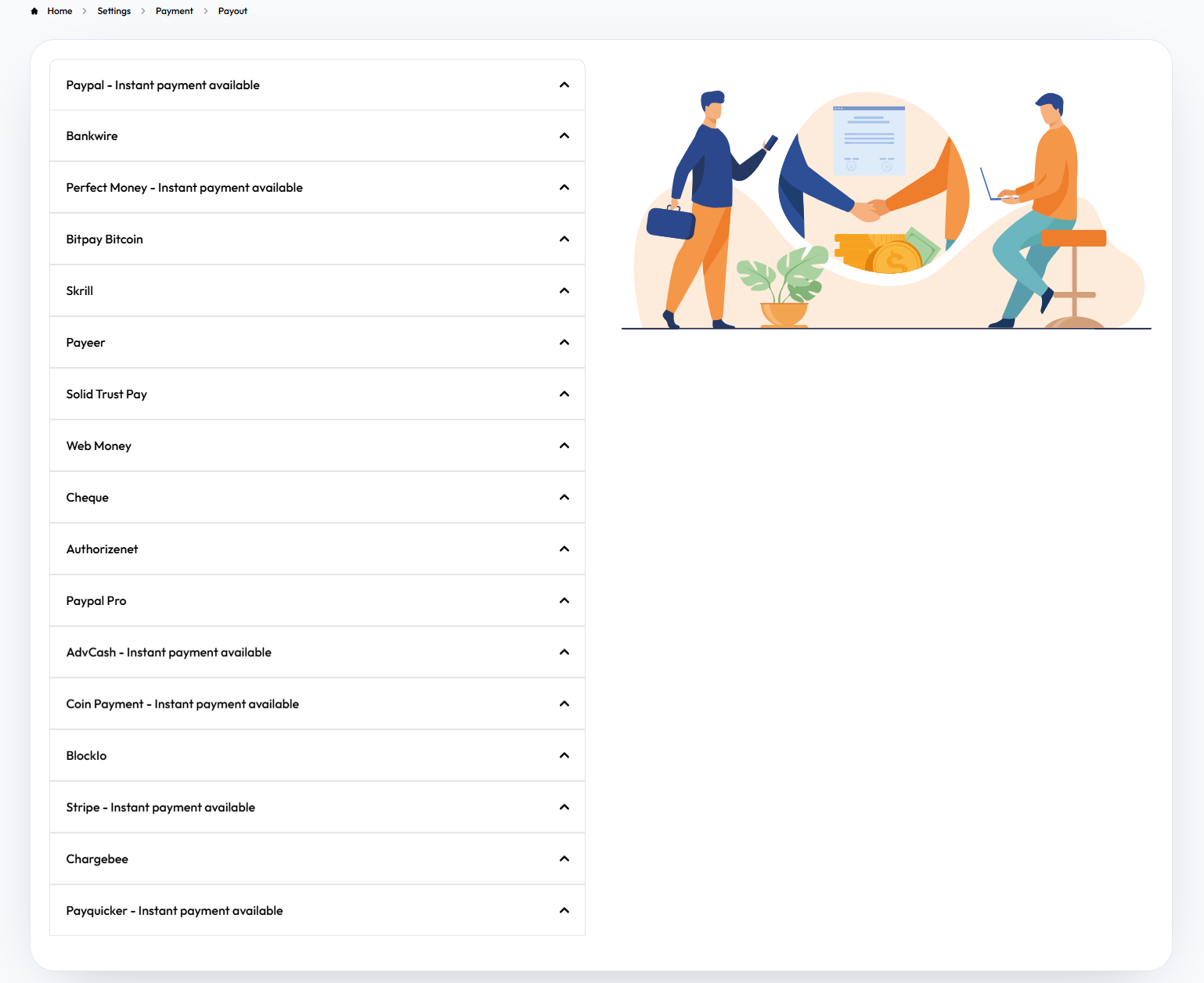Expand the Bankwire chevron arrow
Viewport: 1204px width, 983px height.
(564, 136)
